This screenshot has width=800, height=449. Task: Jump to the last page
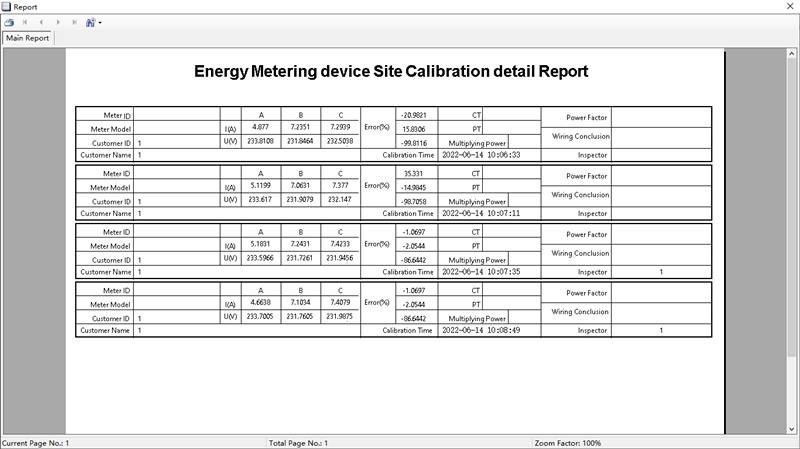pos(73,21)
